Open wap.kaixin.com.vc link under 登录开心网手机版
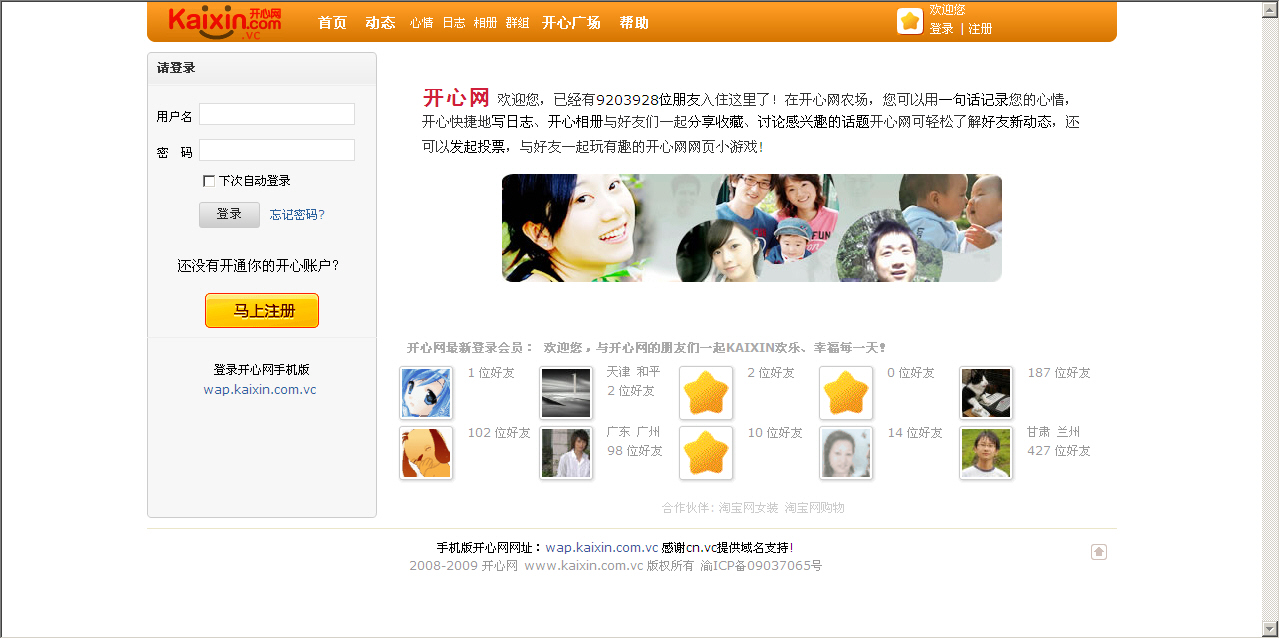Viewport: 1280px width, 639px height. click(260, 390)
